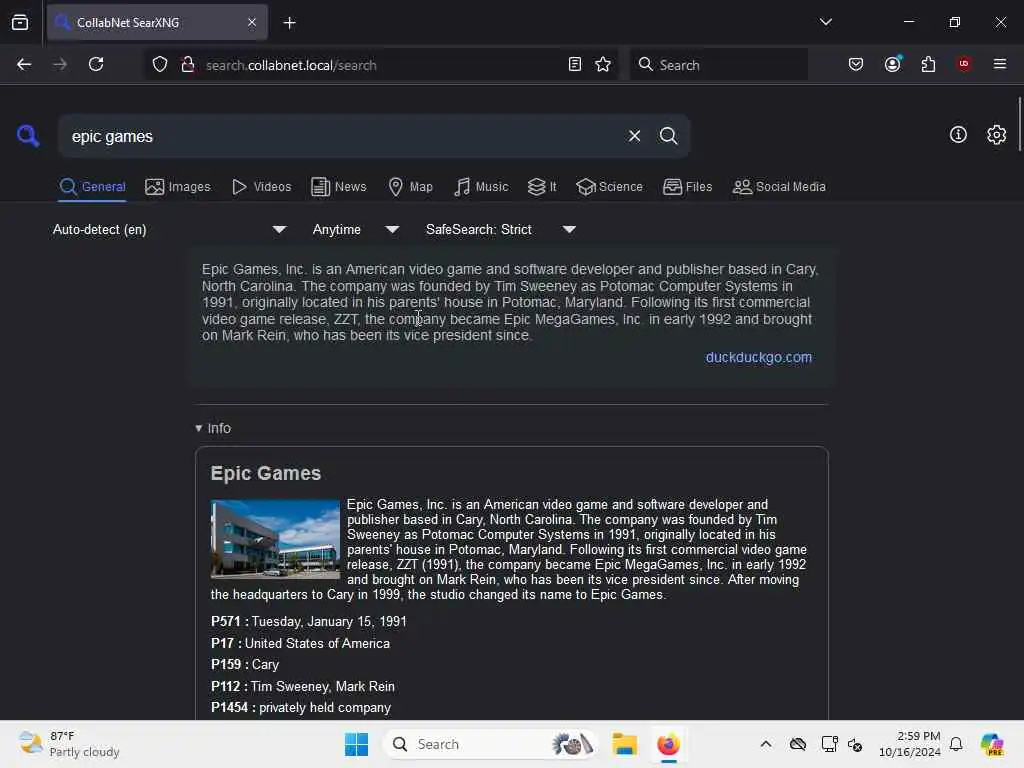Screen dimensions: 1024x768
Task: Open the list all tabs chevron
Action: tap(825, 22)
